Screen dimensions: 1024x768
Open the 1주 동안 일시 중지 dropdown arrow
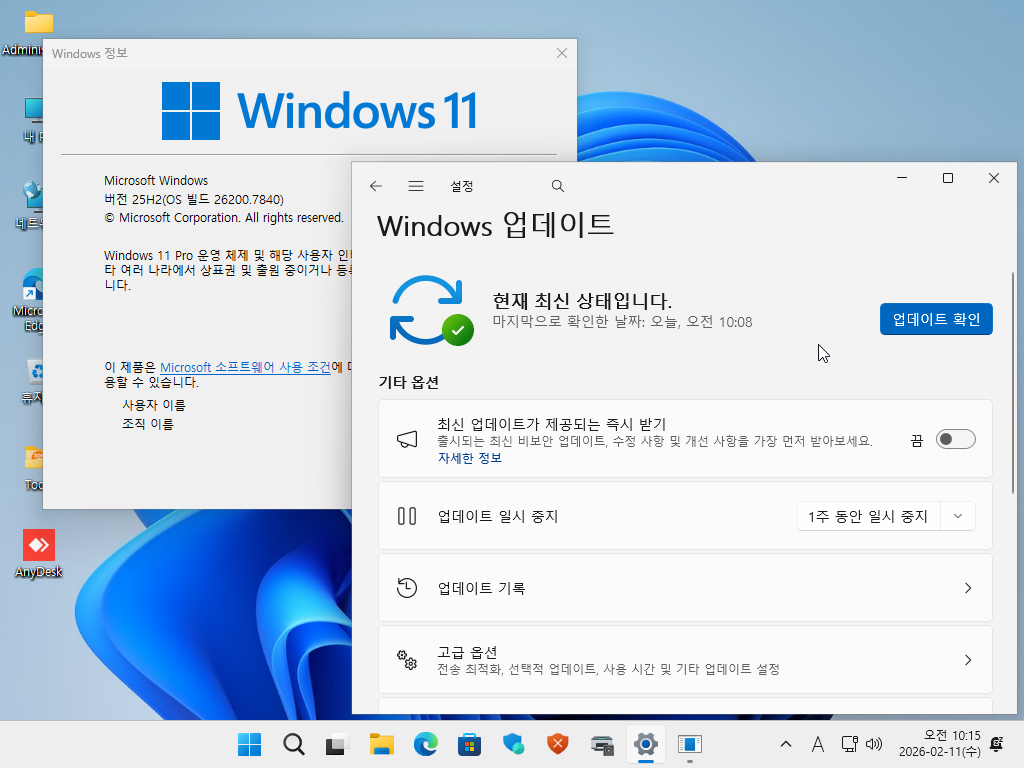tap(958, 516)
